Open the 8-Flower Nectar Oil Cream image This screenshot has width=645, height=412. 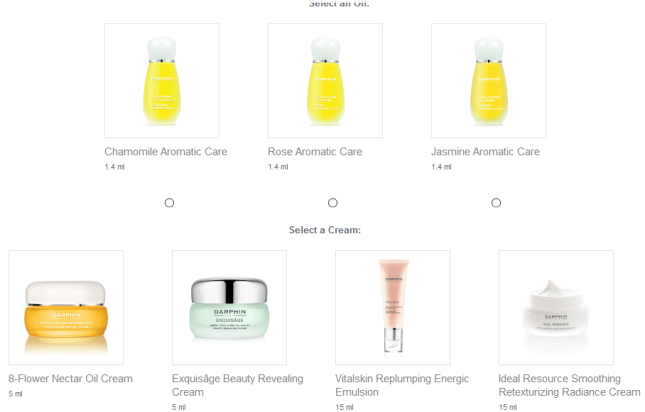click(x=66, y=308)
